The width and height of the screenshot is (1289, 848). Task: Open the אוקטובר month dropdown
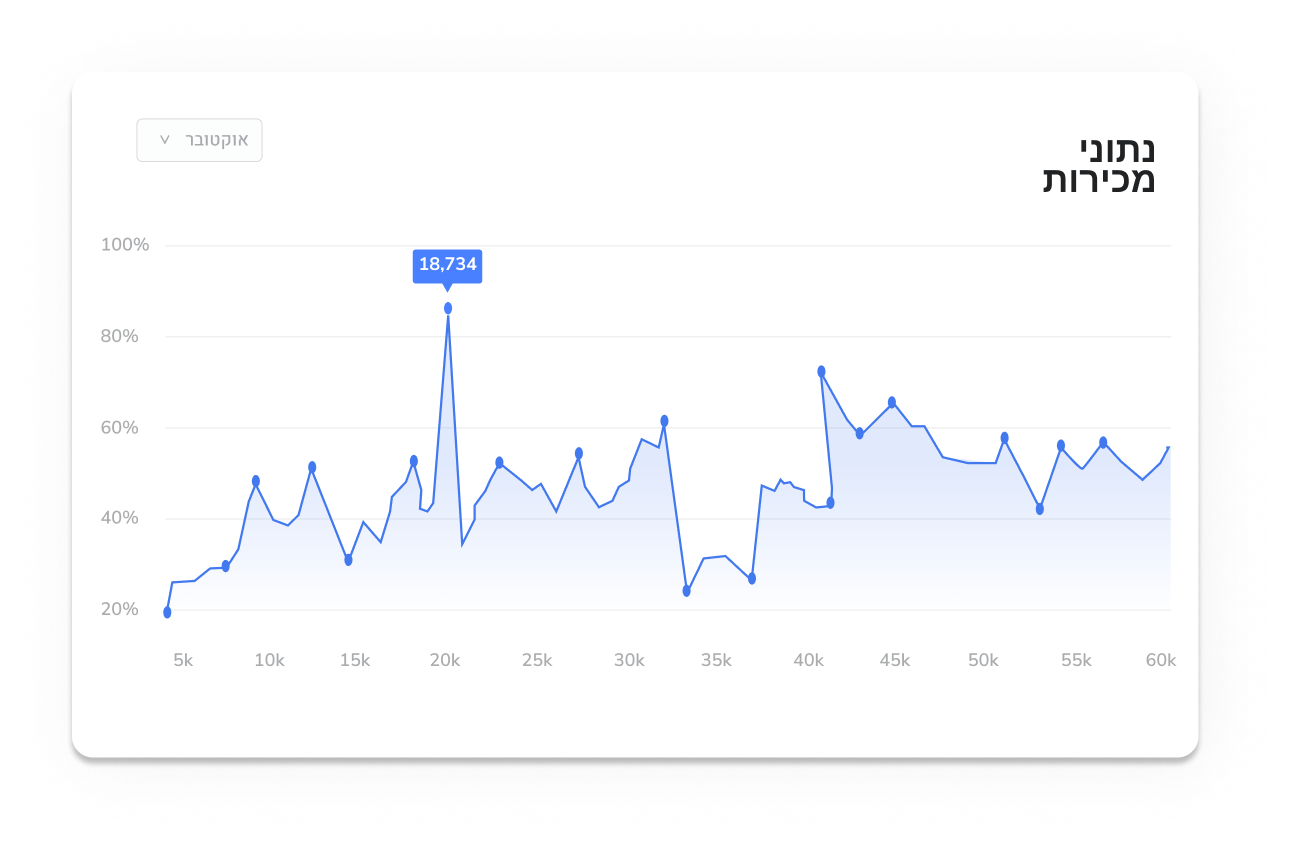tap(199, 140)
